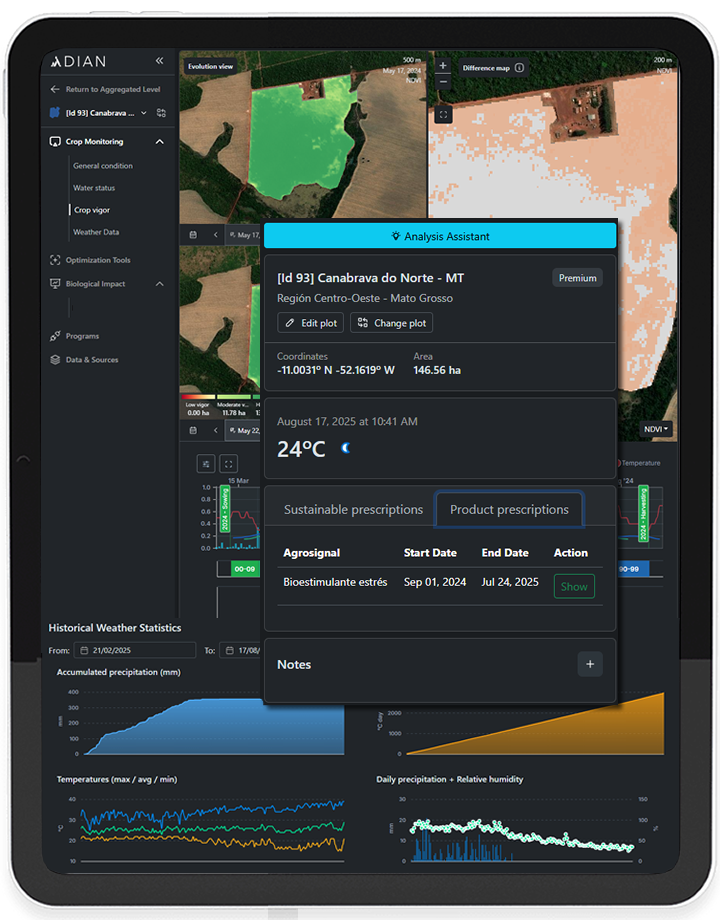Click the Edit plot button
Image resolution: width=720 pixels, height=920 pixels.
(x=310, y=323)
